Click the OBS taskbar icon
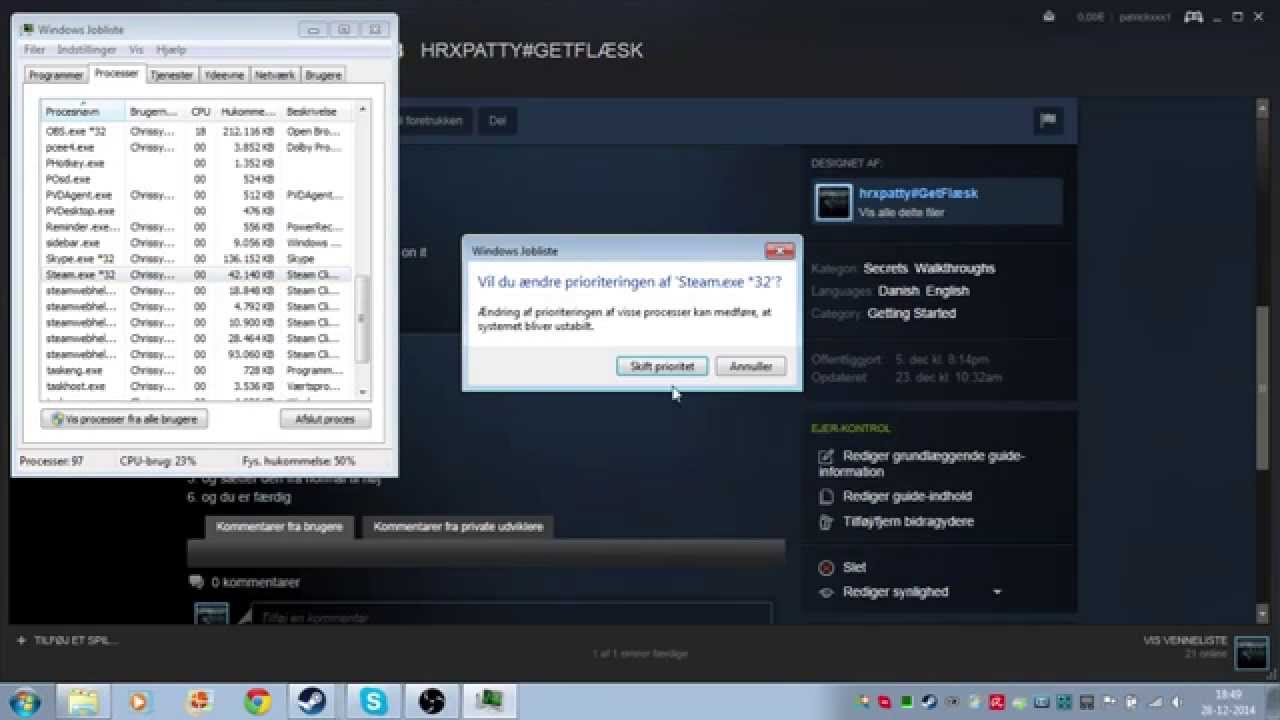1280x720 pixels. [x=432, y=701]
